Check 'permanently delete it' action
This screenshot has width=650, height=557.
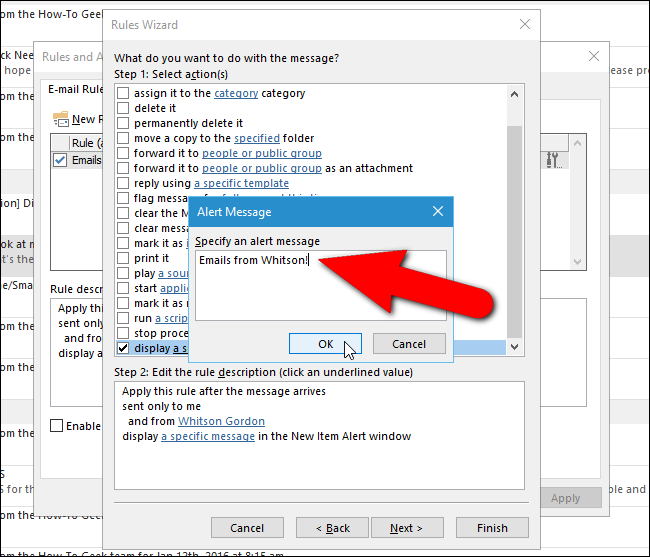[123, 123]
